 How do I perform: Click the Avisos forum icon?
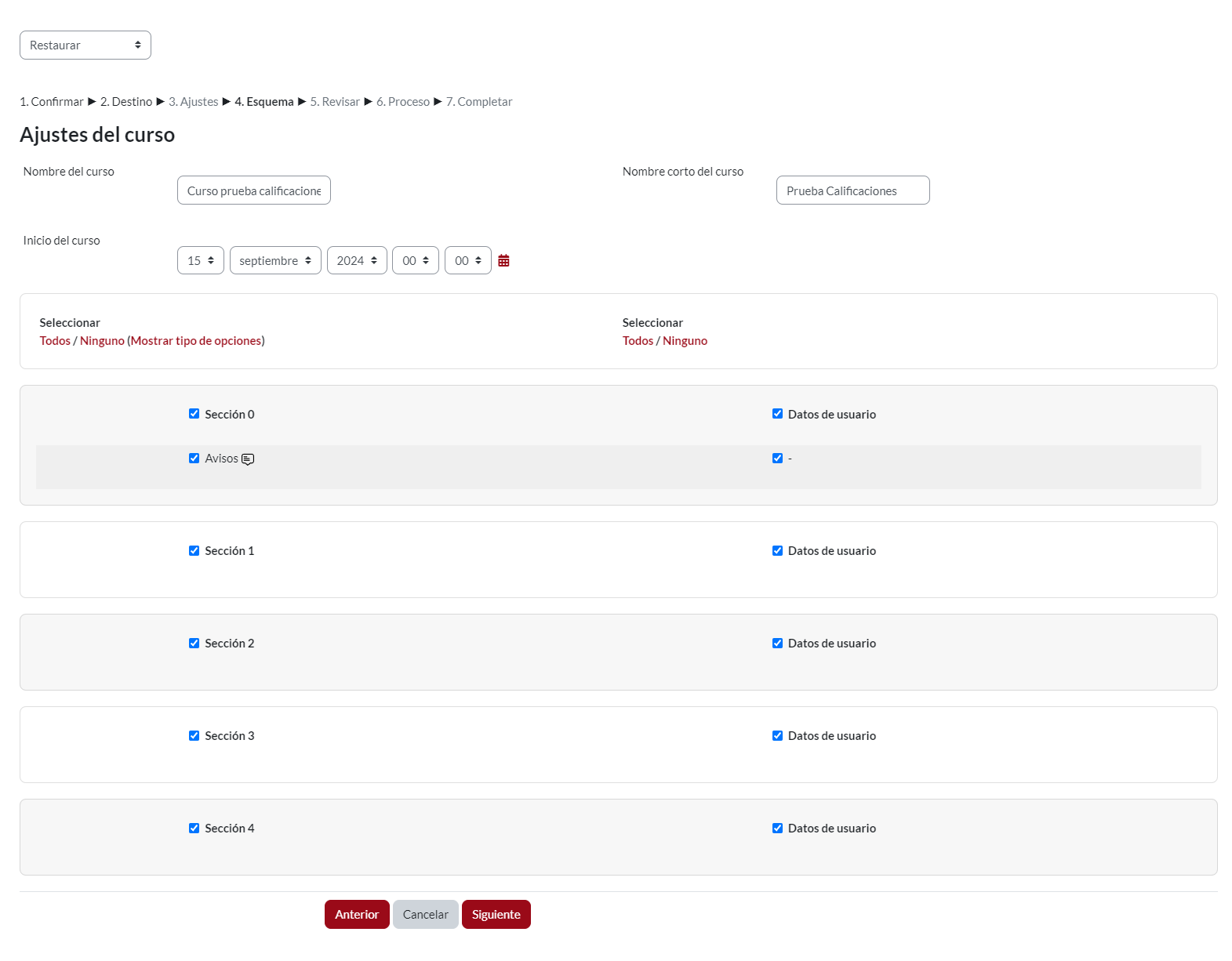click(x=248, y=459)
